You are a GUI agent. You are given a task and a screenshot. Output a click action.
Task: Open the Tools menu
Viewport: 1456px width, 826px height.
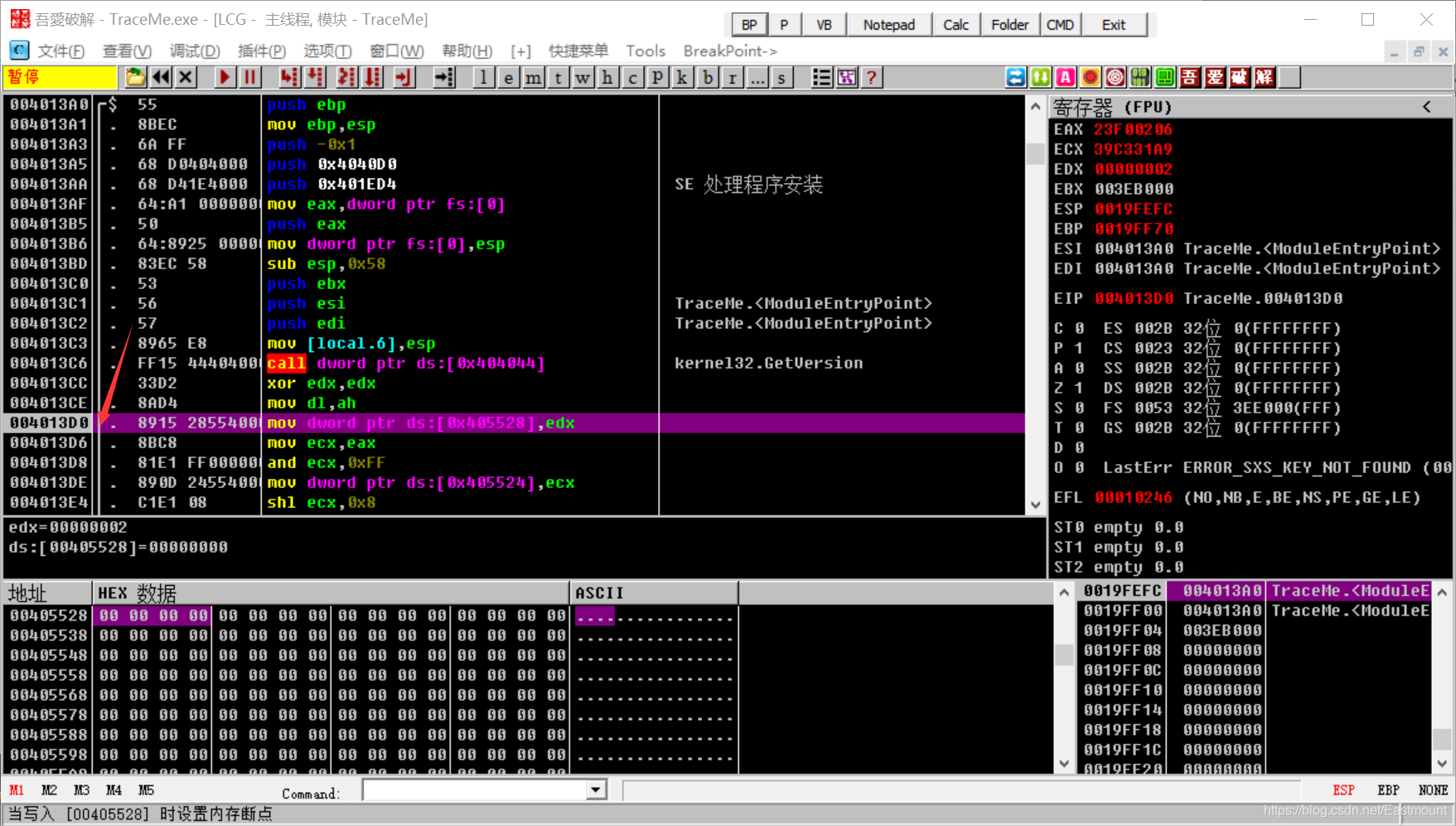pos(646,51)
